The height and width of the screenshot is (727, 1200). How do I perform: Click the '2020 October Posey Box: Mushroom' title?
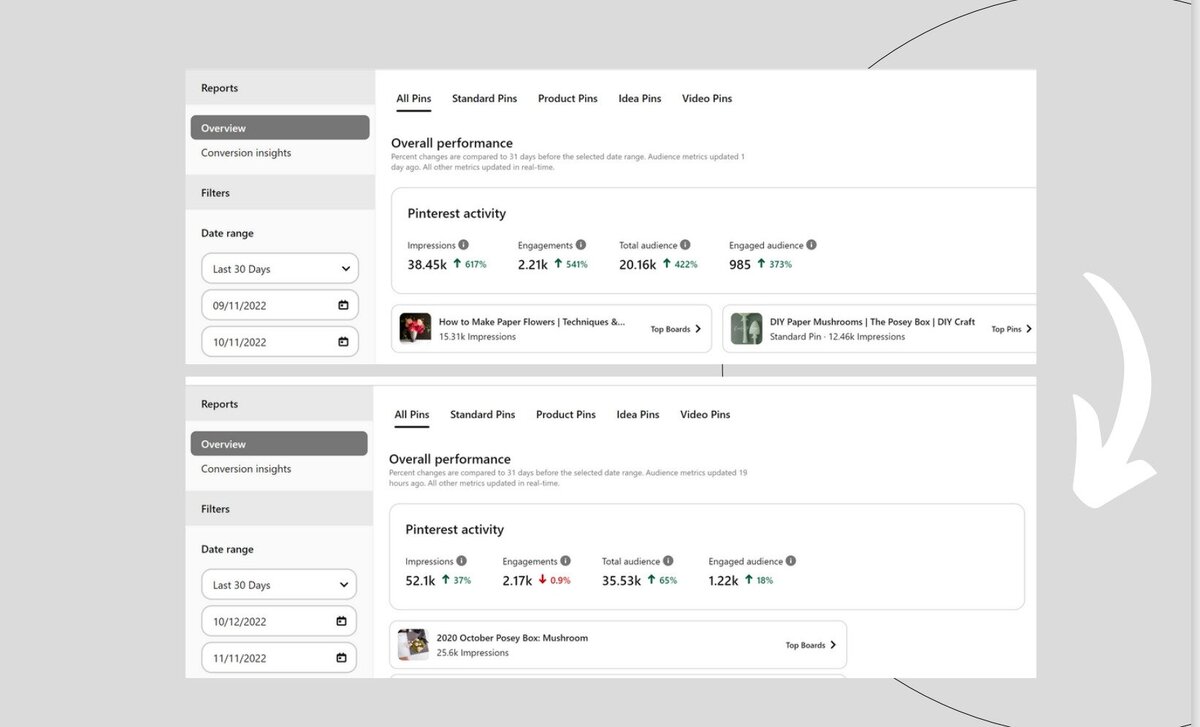point(512,638)
